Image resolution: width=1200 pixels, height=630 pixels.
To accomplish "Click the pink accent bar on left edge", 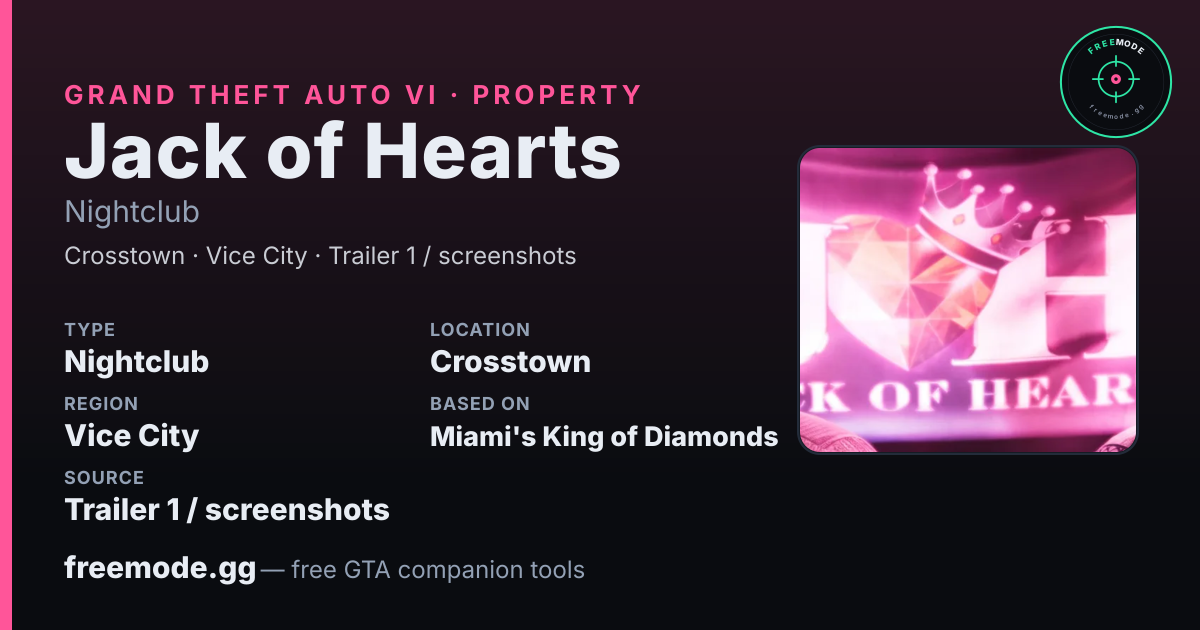I will (x=6, y=315).
